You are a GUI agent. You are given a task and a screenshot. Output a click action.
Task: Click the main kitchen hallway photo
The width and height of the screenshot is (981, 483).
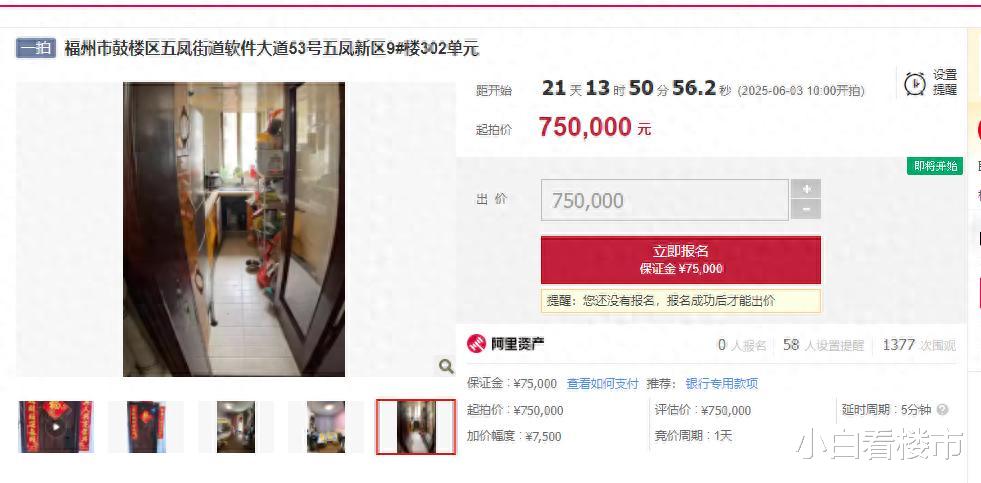pos(234,229)
